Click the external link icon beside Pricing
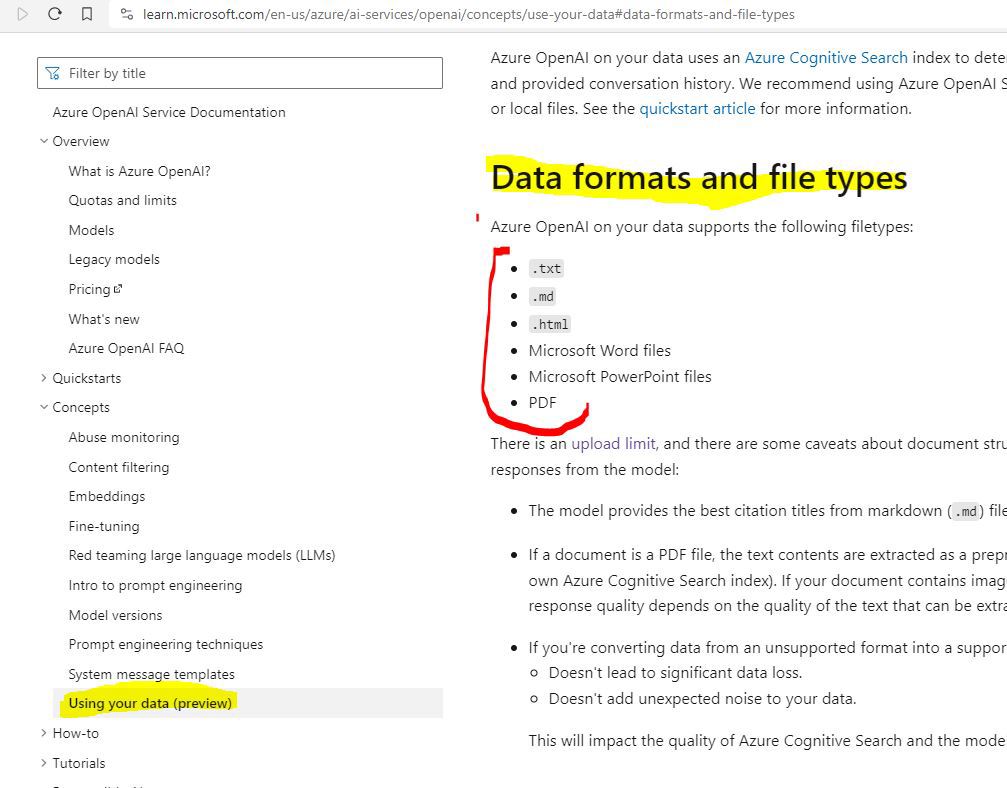Viewport: 1007px width, 788px height. [x=118, y=289]
